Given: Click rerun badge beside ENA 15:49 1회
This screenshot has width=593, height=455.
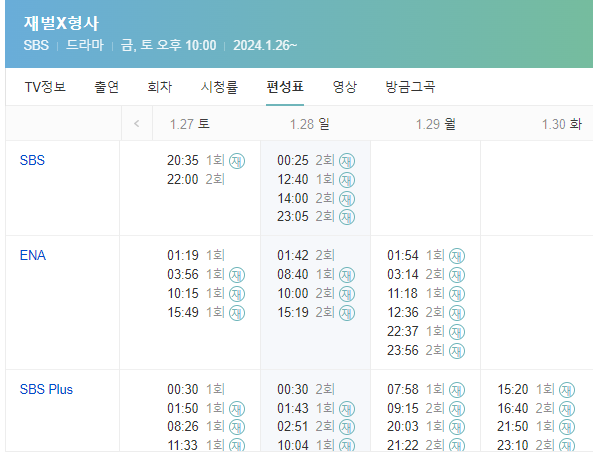Looking at the screenshot, I should coord(237,312).
